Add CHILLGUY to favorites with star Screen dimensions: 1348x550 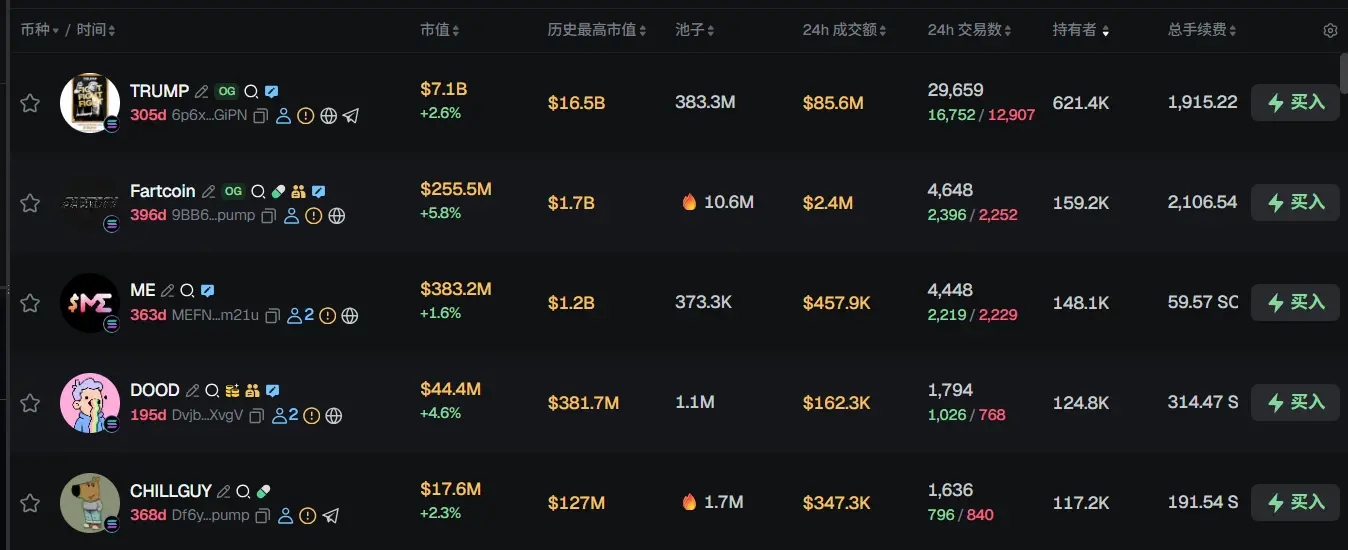click(30, 503)
